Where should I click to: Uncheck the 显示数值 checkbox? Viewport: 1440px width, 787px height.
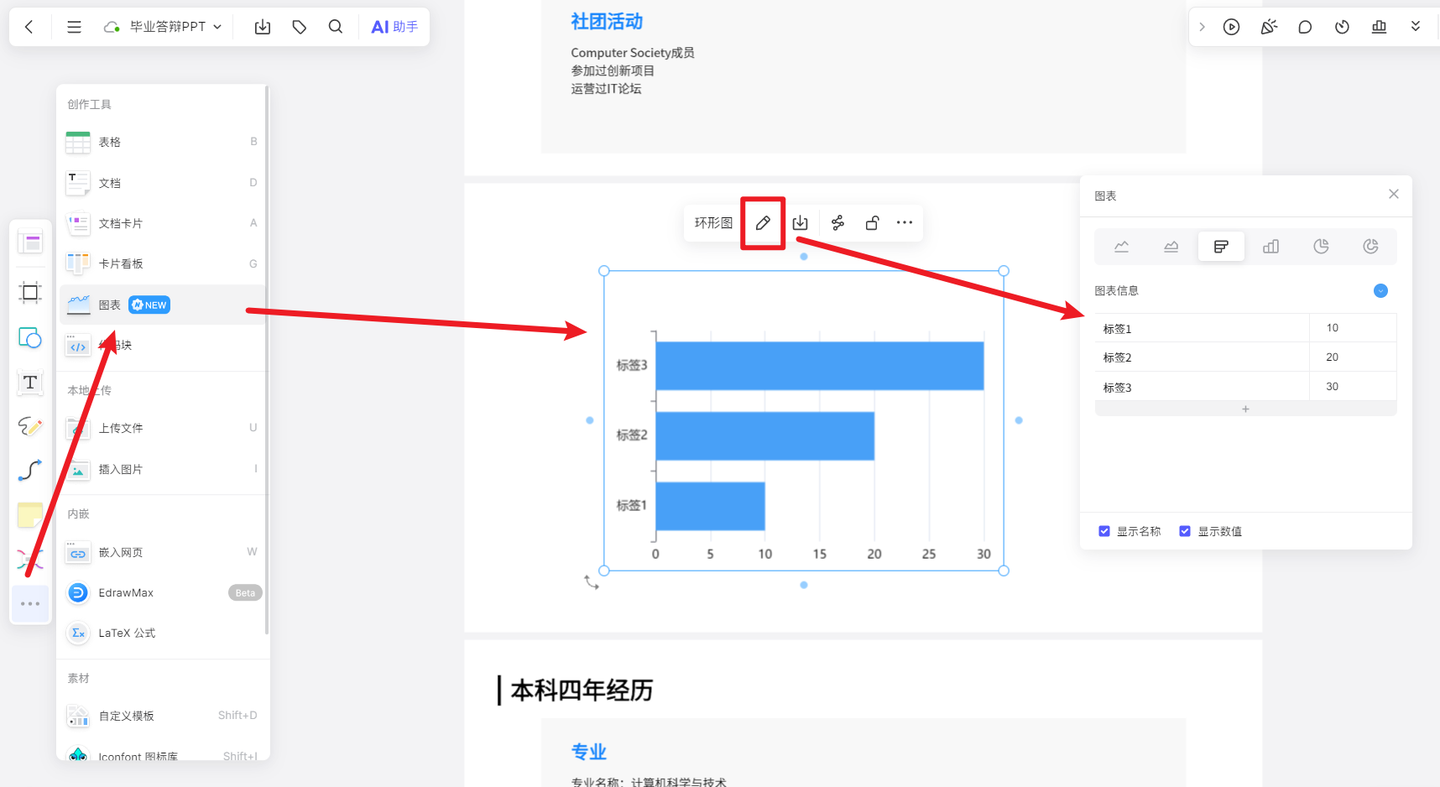[x=1185, y=531]
